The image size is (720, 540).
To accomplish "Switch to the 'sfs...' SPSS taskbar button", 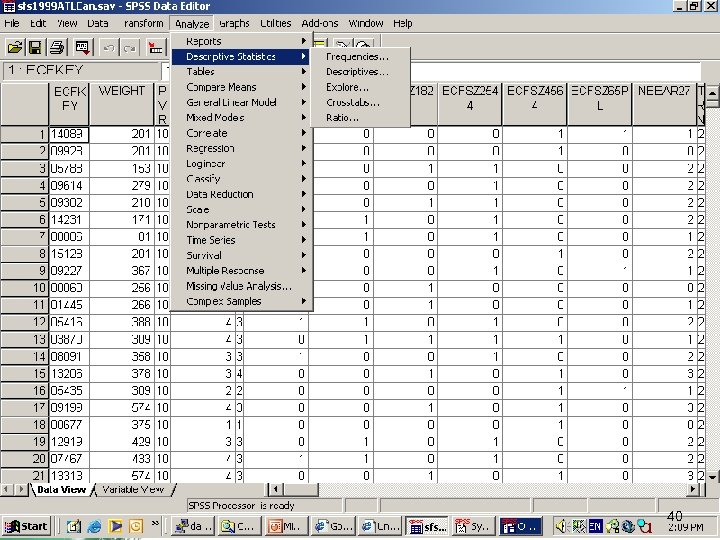I will 428,526.
